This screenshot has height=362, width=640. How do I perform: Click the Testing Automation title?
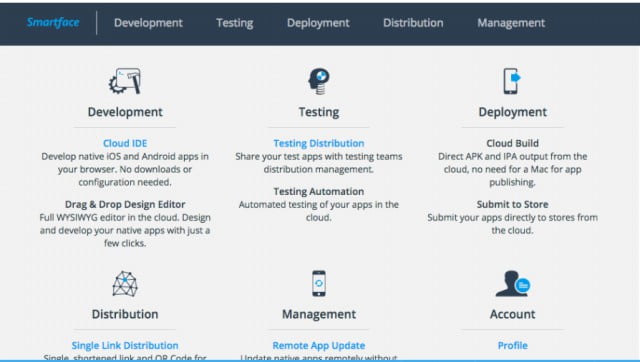(x=319, y=191)
